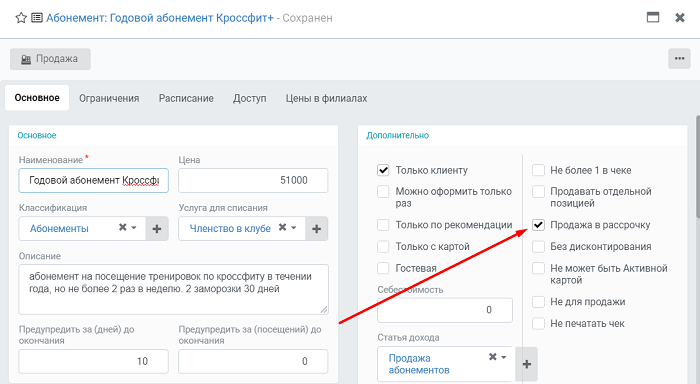This screenshot has width=700, height=384.
Task: Open the three-dots more actions menu
Action: tap(679, 58)
